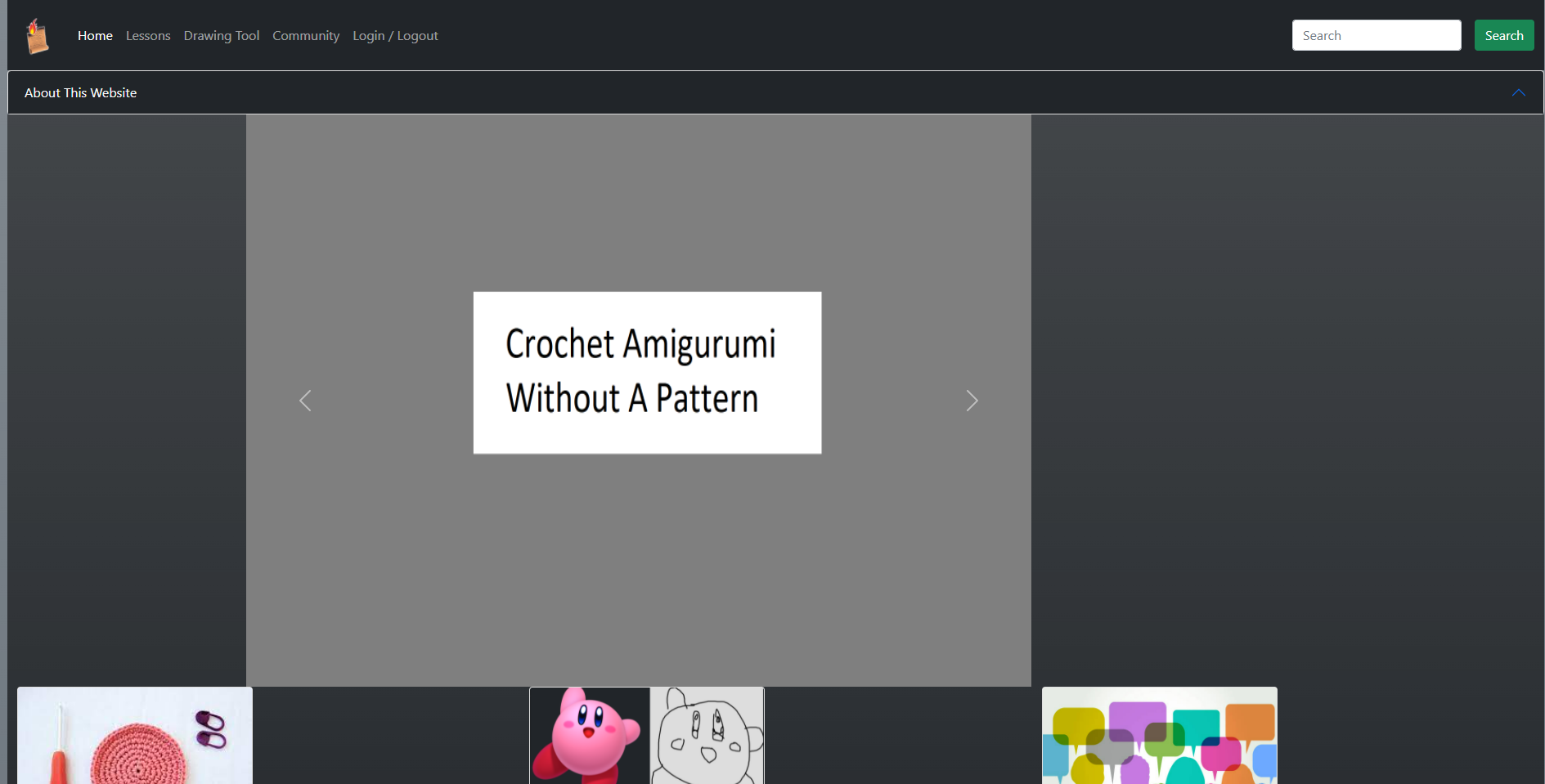Viewport: 1545px width, 784px height.
Task: Open the pink Kirby picture
Action: pyautogui.click(x=590, y=736)
